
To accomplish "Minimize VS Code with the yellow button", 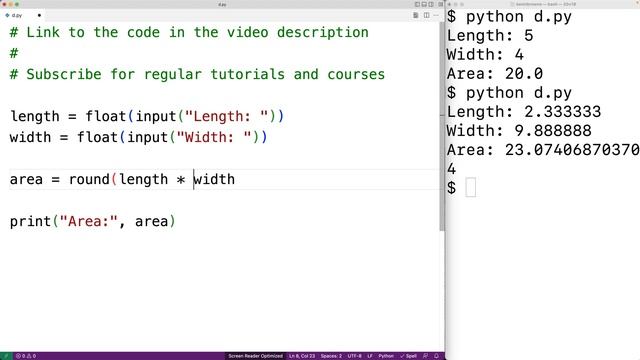I will point(11,4).
